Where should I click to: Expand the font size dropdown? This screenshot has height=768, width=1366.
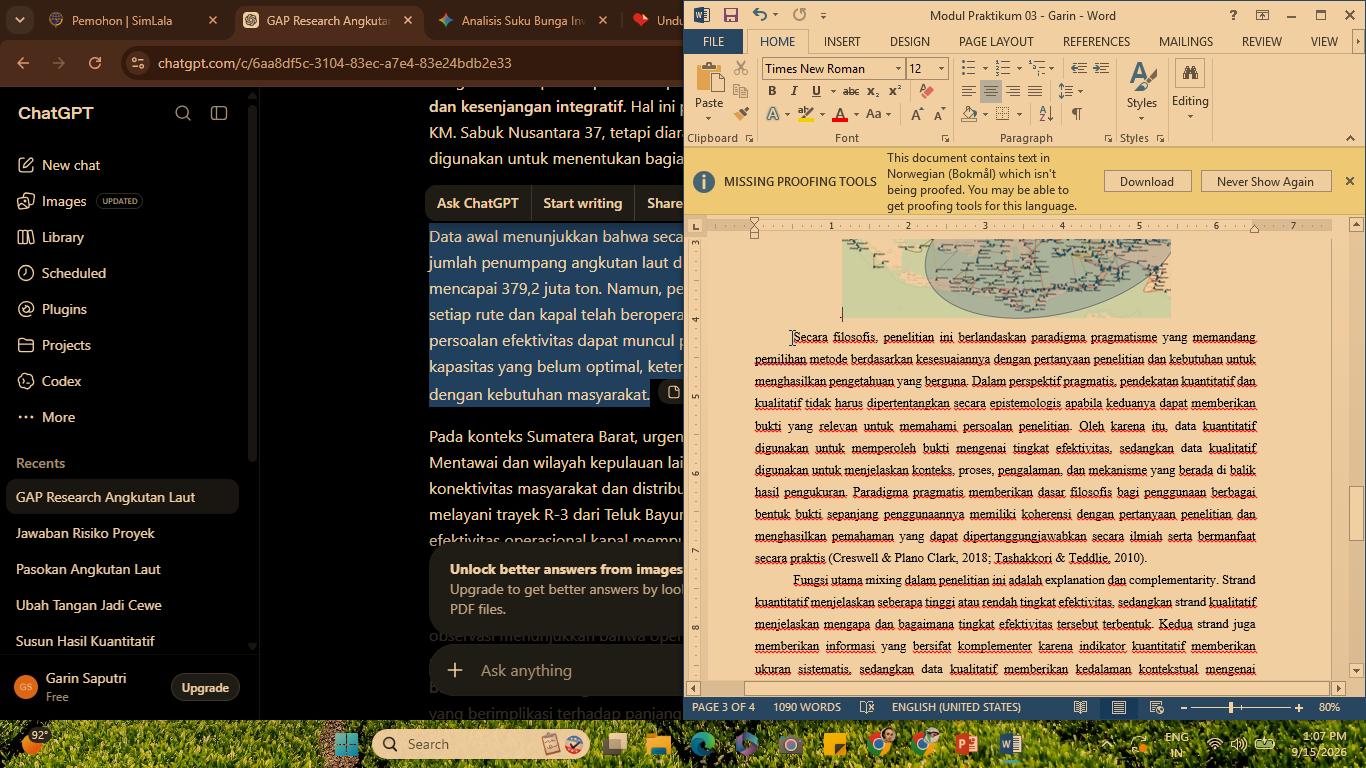pos(941,68)
